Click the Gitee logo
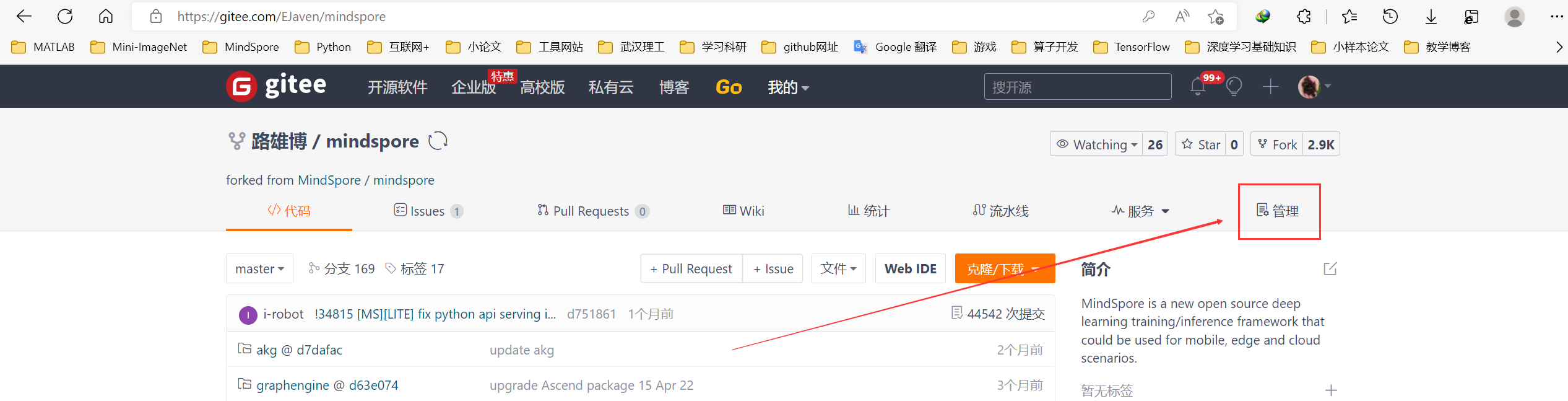1568x401 pixels. (276, 86)
